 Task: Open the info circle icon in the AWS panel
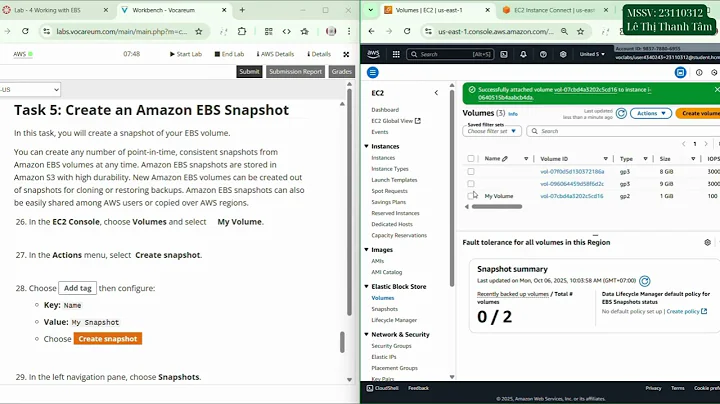[699, 73]
